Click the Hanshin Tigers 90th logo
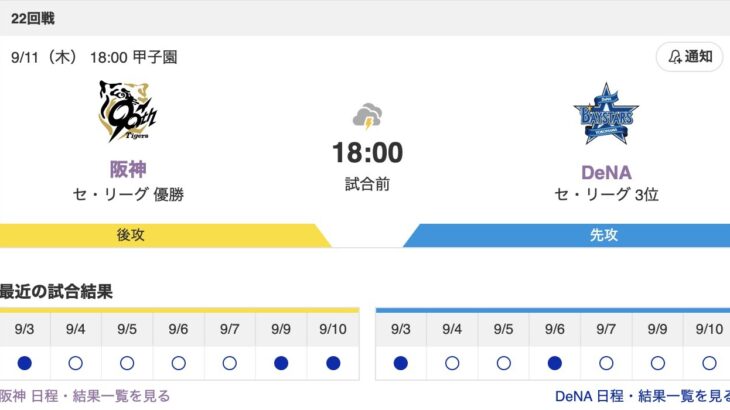Screen dimensions: 730x410 pyautogui.click(x=128, y=111)
